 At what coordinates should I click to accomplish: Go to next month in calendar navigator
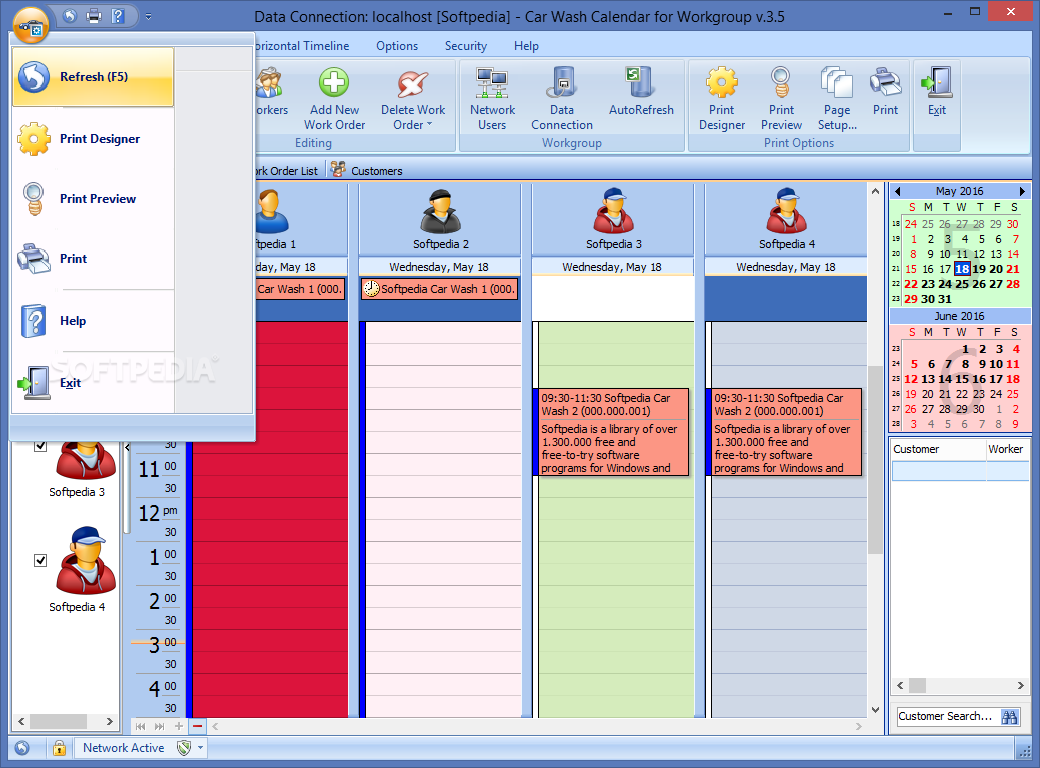(1022, 191)
